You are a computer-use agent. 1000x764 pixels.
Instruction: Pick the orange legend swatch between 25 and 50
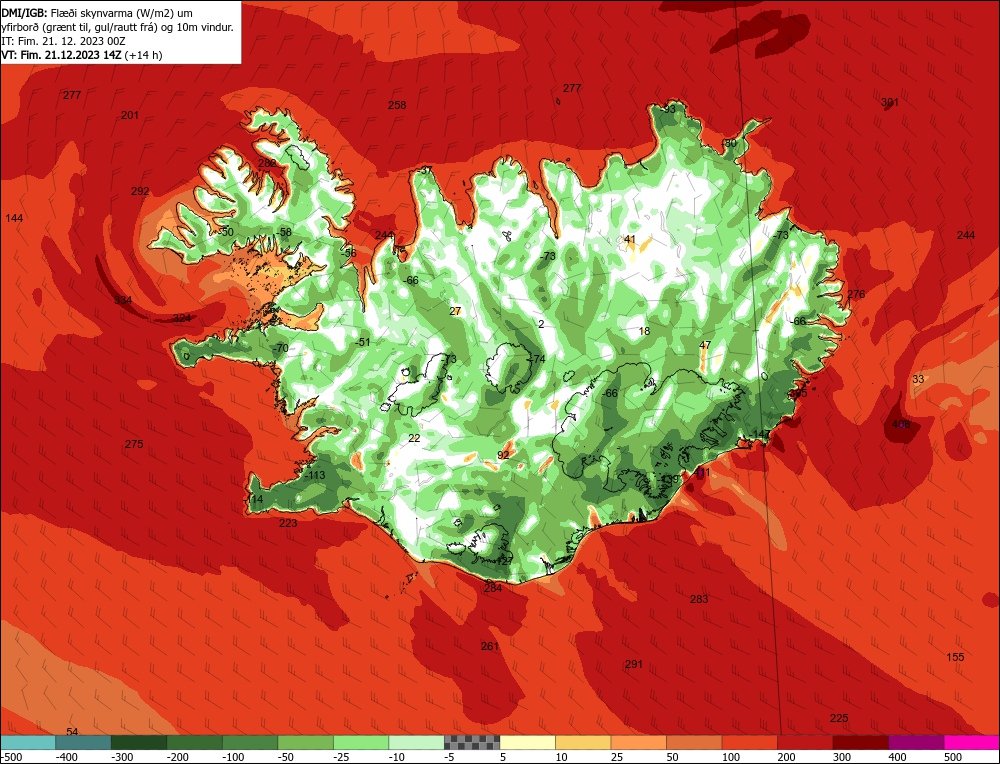[x=638, y=743]
